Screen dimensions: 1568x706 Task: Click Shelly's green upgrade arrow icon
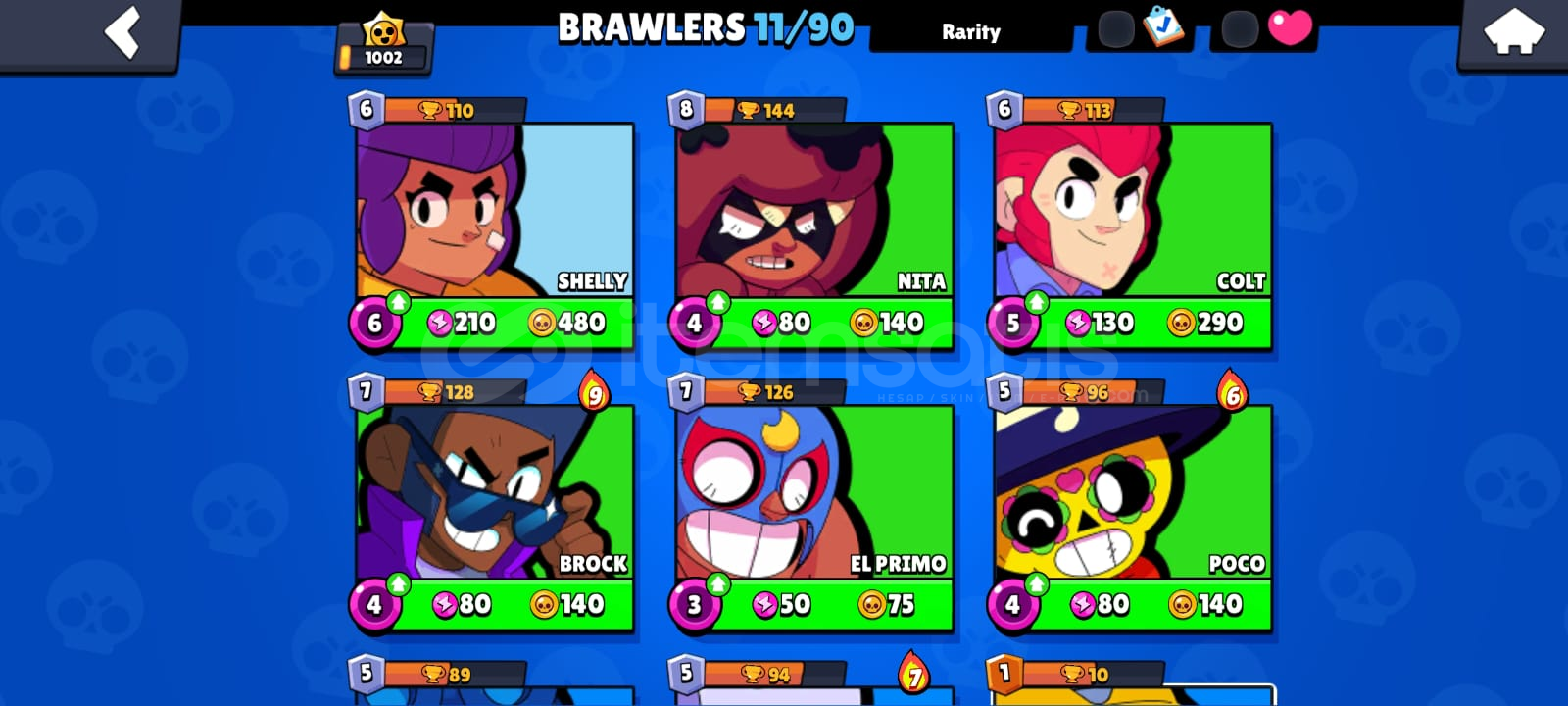[398, 302]
